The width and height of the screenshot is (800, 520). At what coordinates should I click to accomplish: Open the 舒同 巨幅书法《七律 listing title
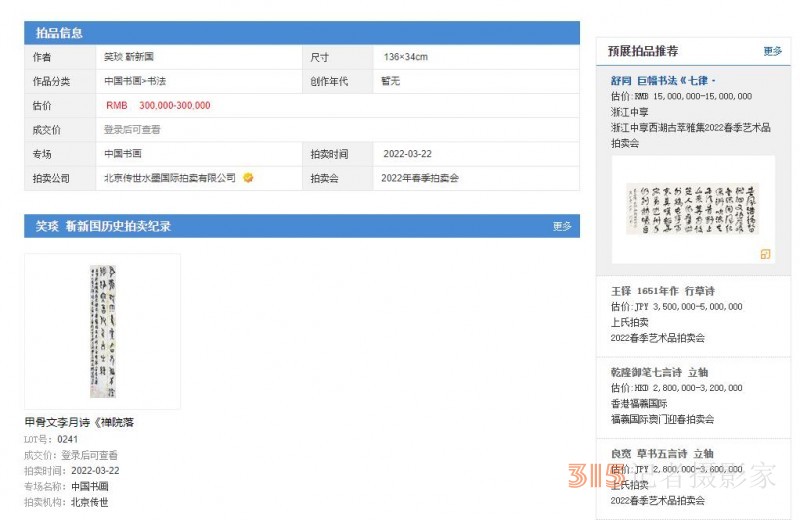pyautogui.click(x=663, y=80)
